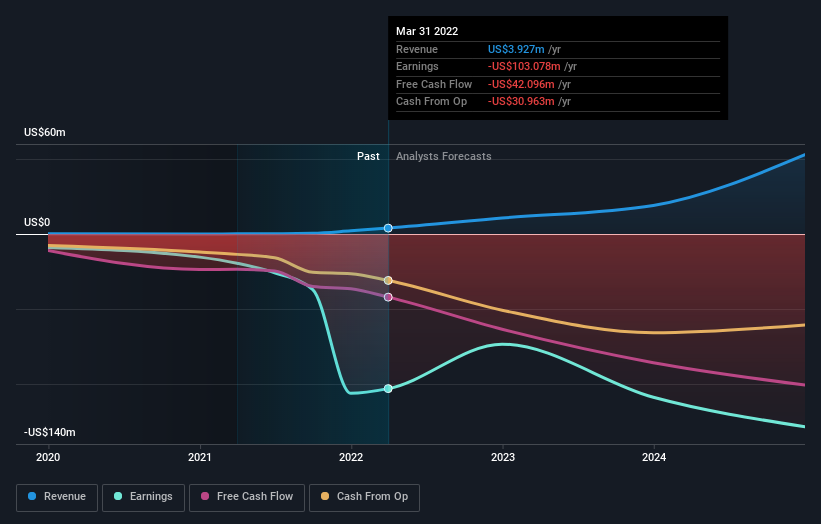Click the 2021 x-axis label
The height and width of the screenshot is (524, 821).
tap(199, 457)
